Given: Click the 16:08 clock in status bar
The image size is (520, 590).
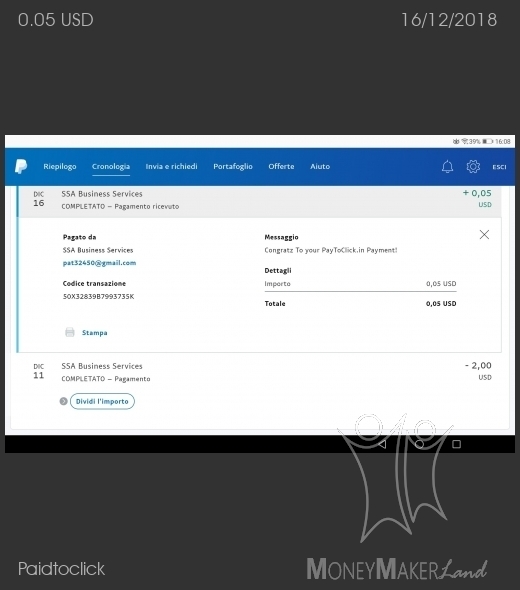Looking at the screenshot, I should pos(503,141).
